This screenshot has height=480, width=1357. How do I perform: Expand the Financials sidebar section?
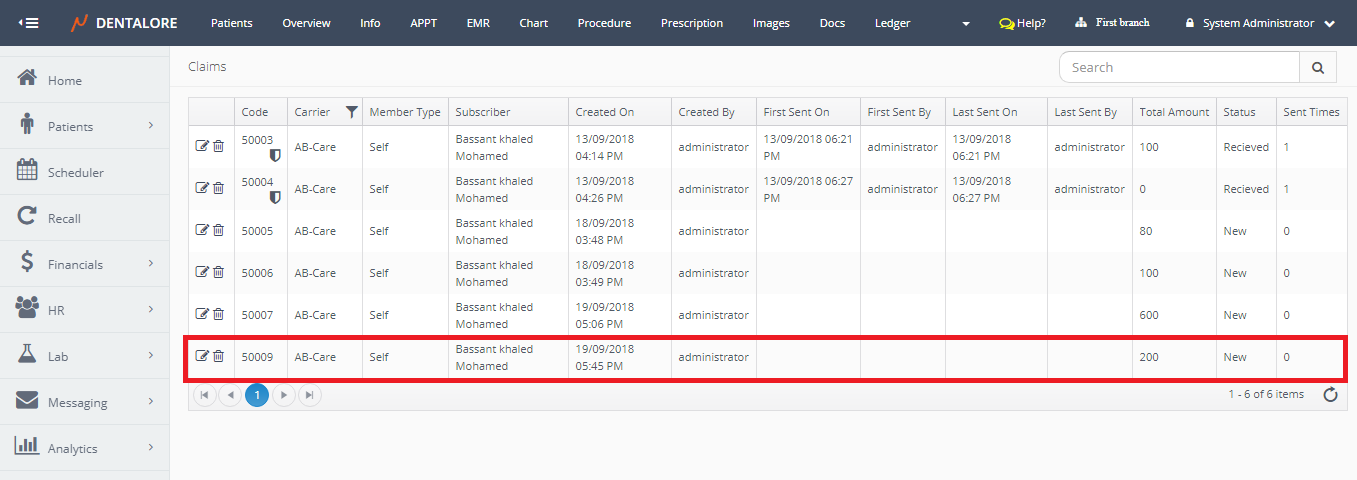[x=150, y=264]
